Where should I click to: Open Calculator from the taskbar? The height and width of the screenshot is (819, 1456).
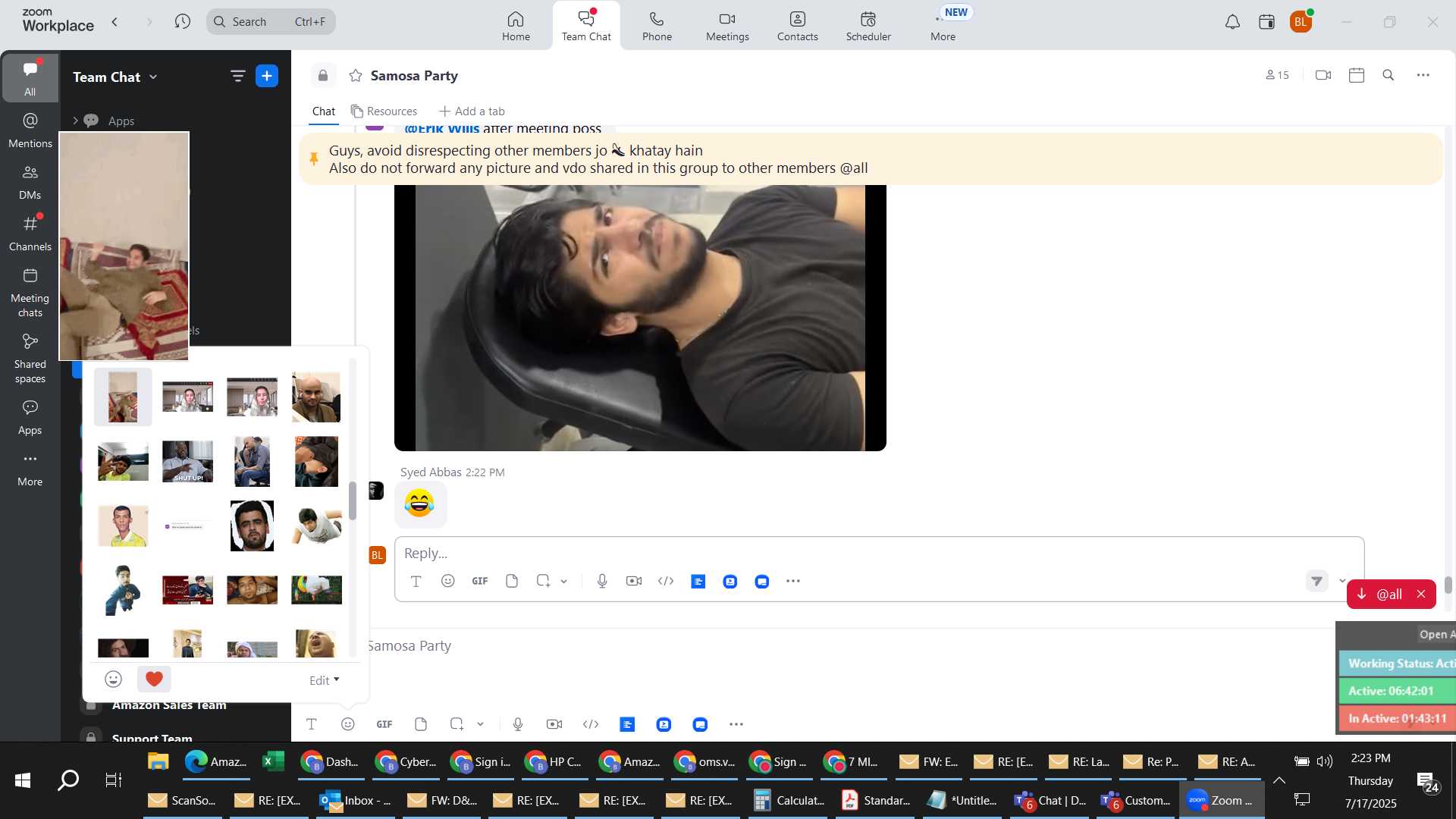pos(789,801)
